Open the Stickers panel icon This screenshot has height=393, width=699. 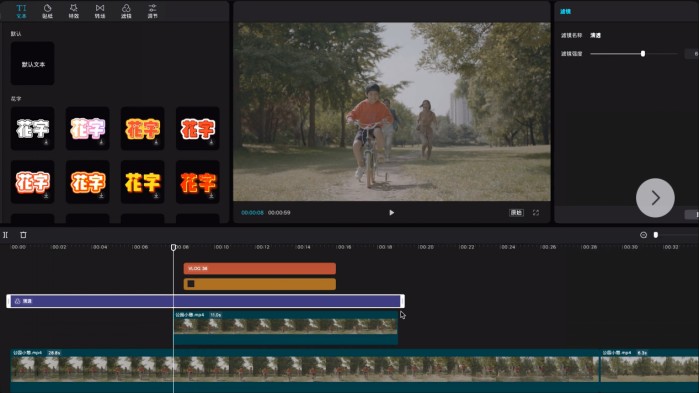47,11
